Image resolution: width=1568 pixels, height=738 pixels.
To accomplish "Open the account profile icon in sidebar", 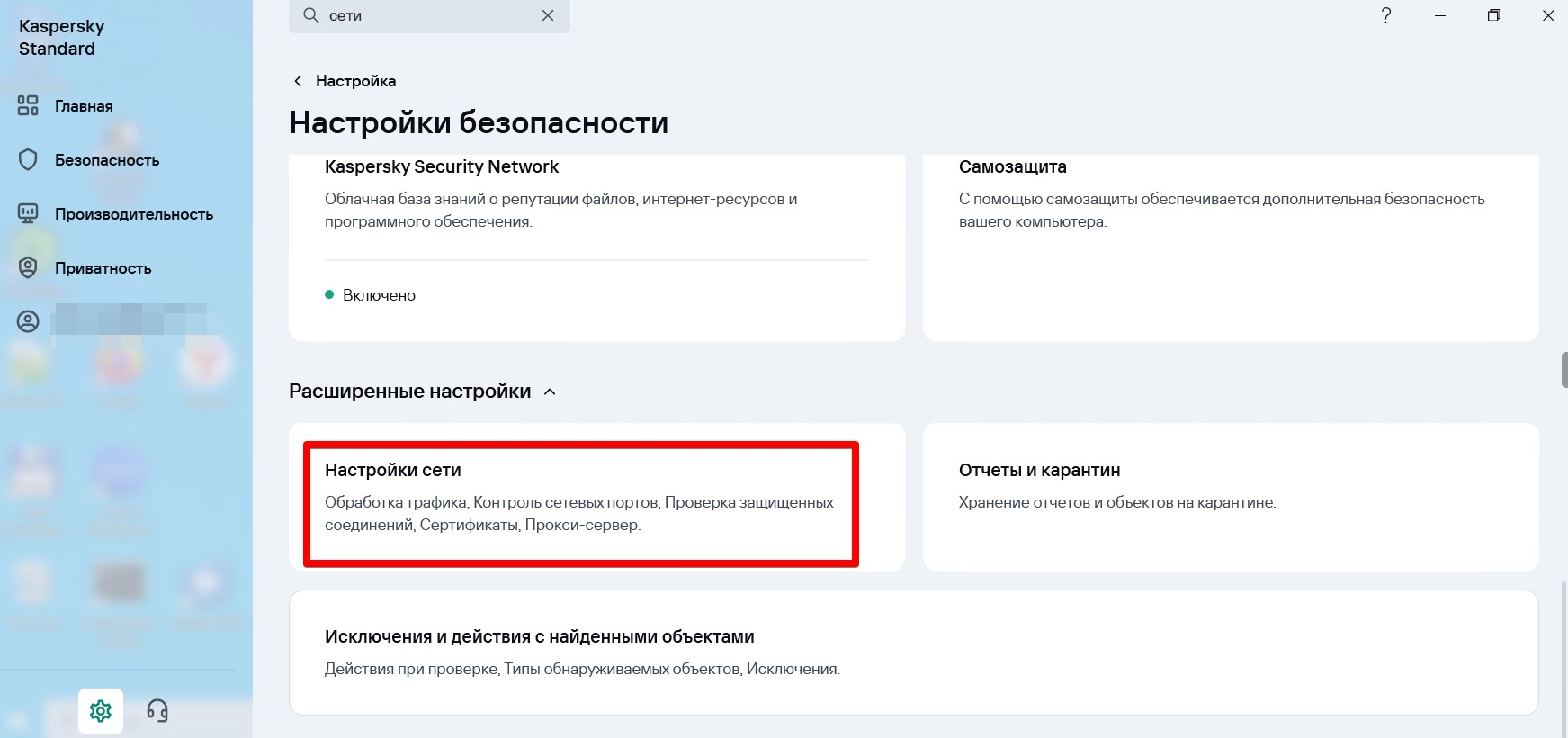I will (x=28, y=321).
